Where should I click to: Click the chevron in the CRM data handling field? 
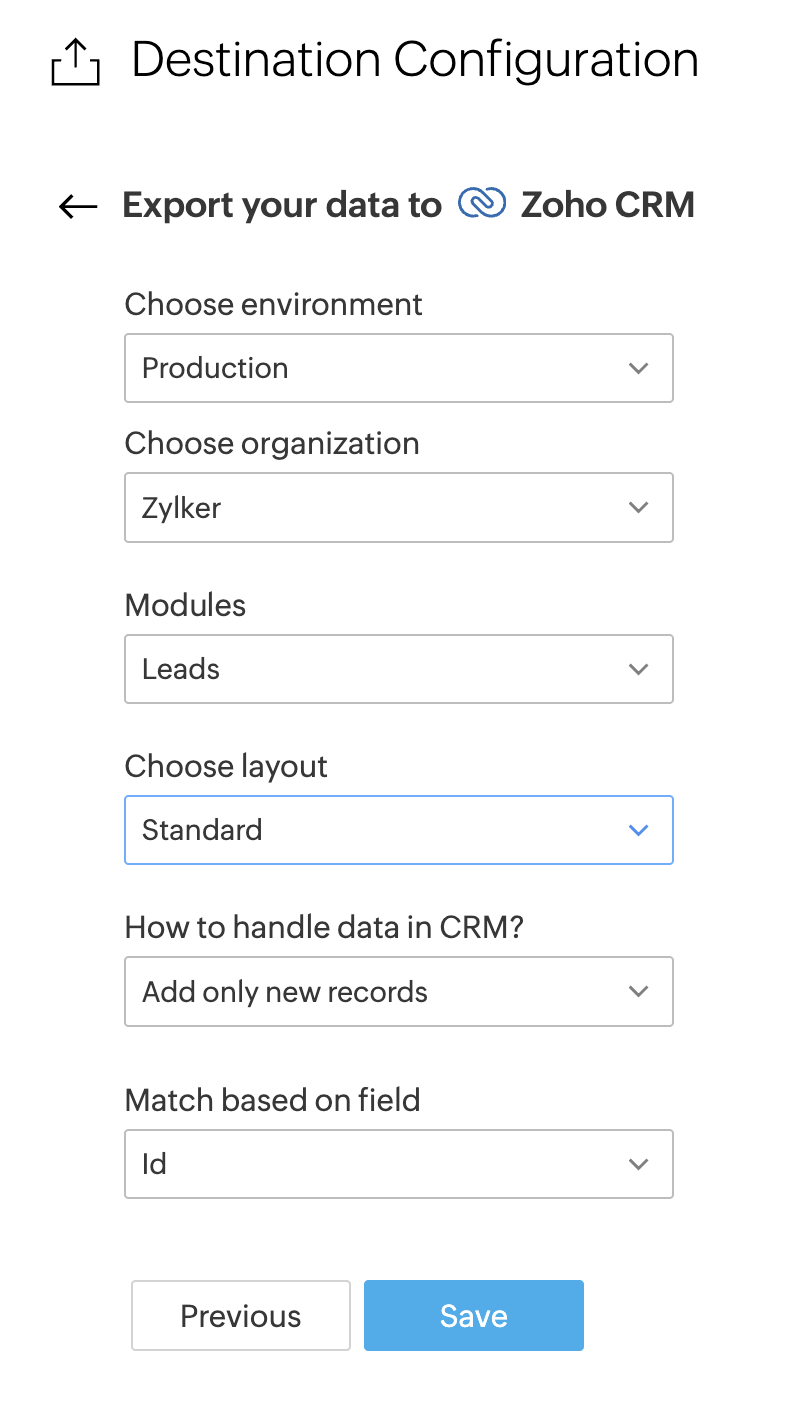tap(638, 991)
